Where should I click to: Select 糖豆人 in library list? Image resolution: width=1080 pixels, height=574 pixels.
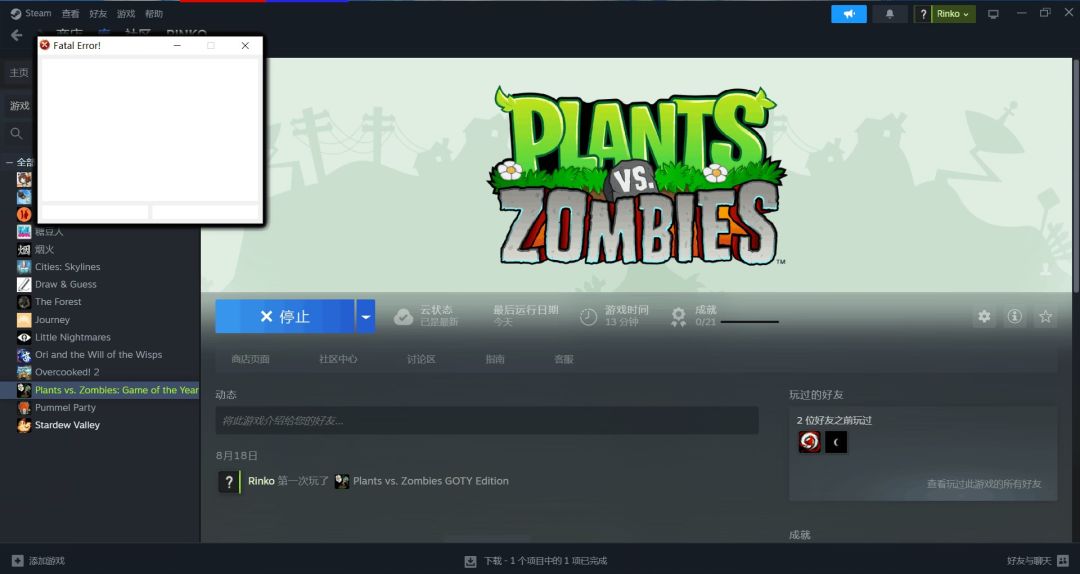click(49, 232)
